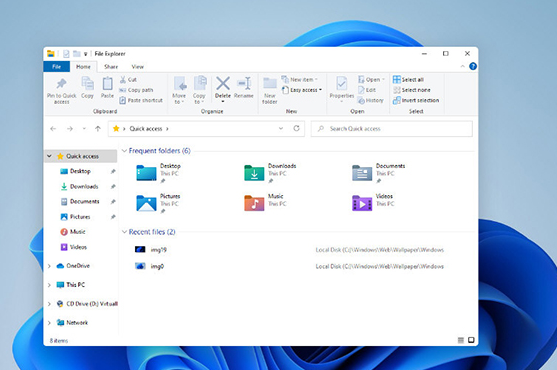
Task: Click Pin to Quick access icon
Action: [x=61, y=84]
